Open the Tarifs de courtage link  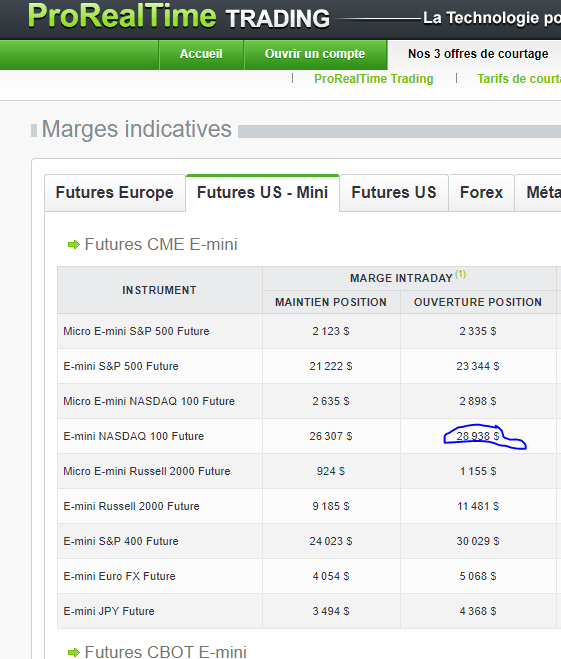519,79
